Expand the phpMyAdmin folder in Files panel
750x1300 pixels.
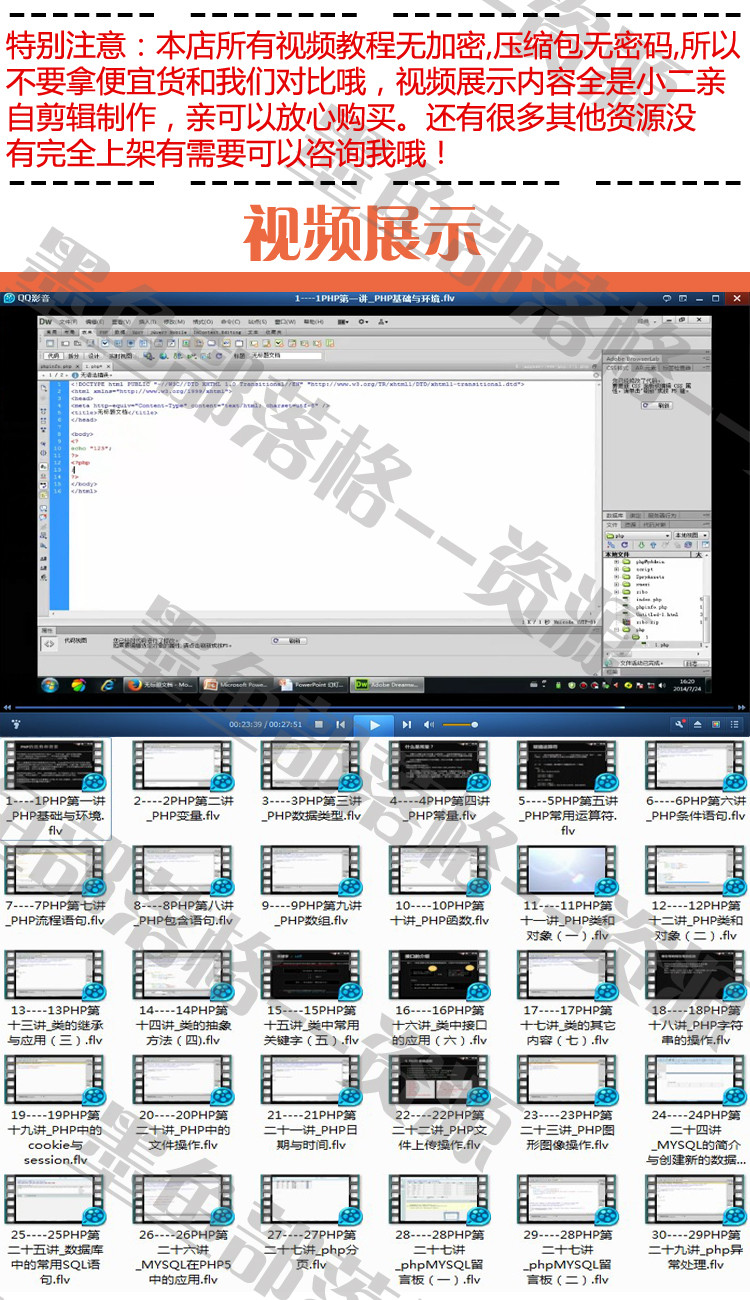(x=617, y=562)
